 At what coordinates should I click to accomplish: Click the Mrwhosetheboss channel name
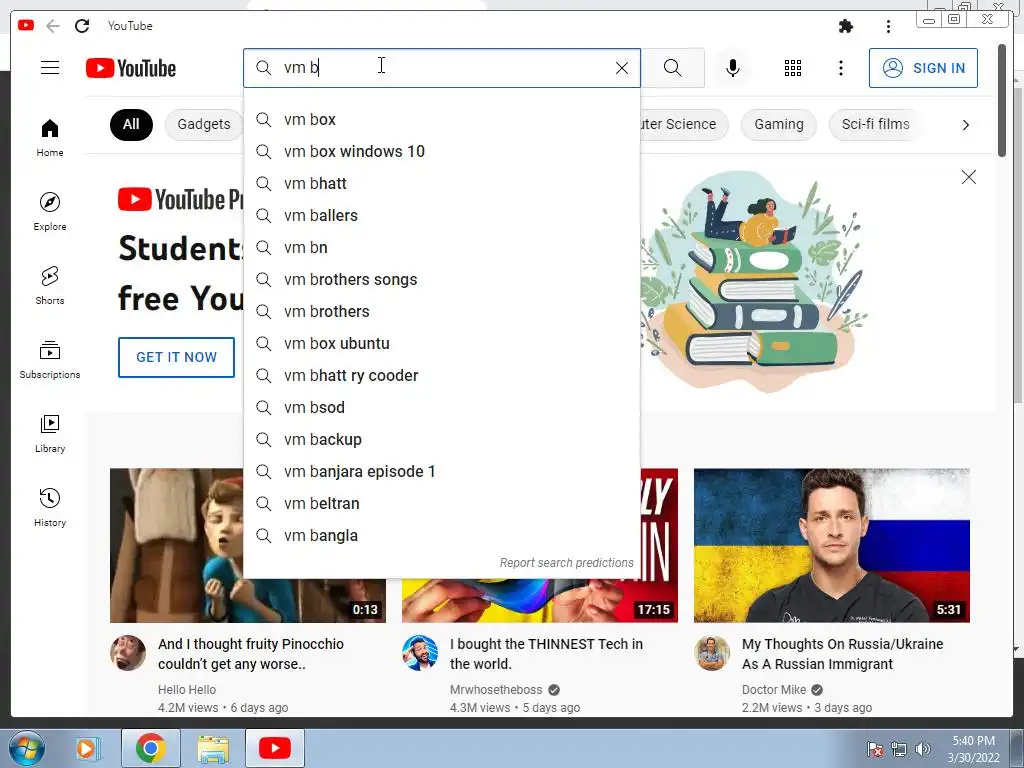(496, 690)
